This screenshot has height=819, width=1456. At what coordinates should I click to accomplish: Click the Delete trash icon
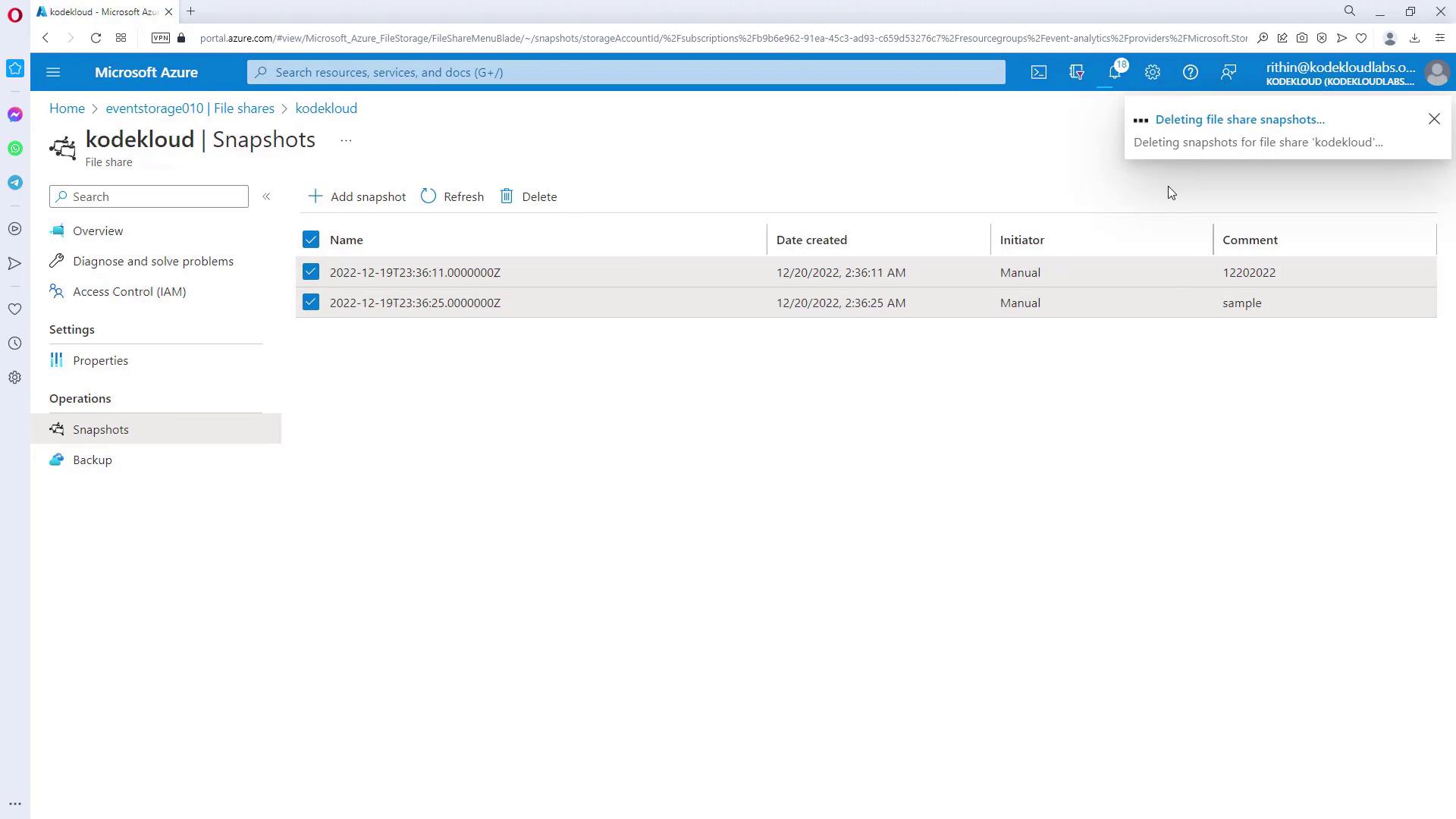[x=507, y=196]
